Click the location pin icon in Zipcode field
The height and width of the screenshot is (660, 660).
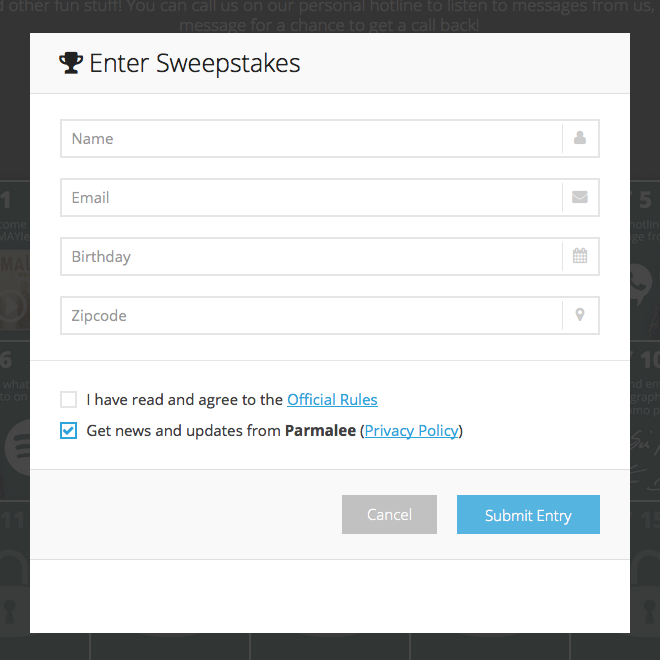pyautogui.click(x=580, y=315)
